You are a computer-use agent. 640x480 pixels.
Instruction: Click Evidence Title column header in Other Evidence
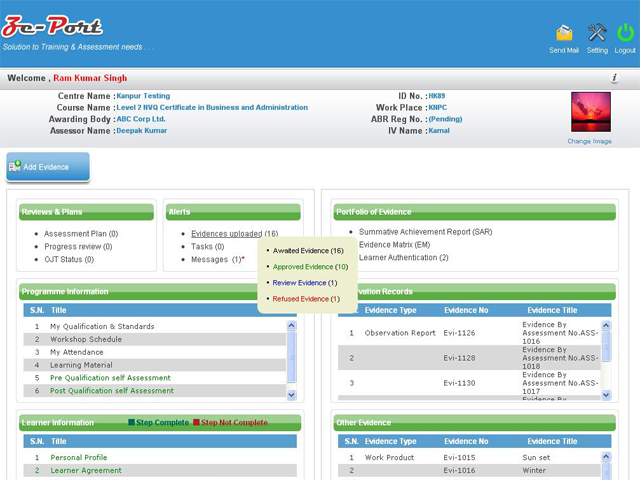click(552, 441)
